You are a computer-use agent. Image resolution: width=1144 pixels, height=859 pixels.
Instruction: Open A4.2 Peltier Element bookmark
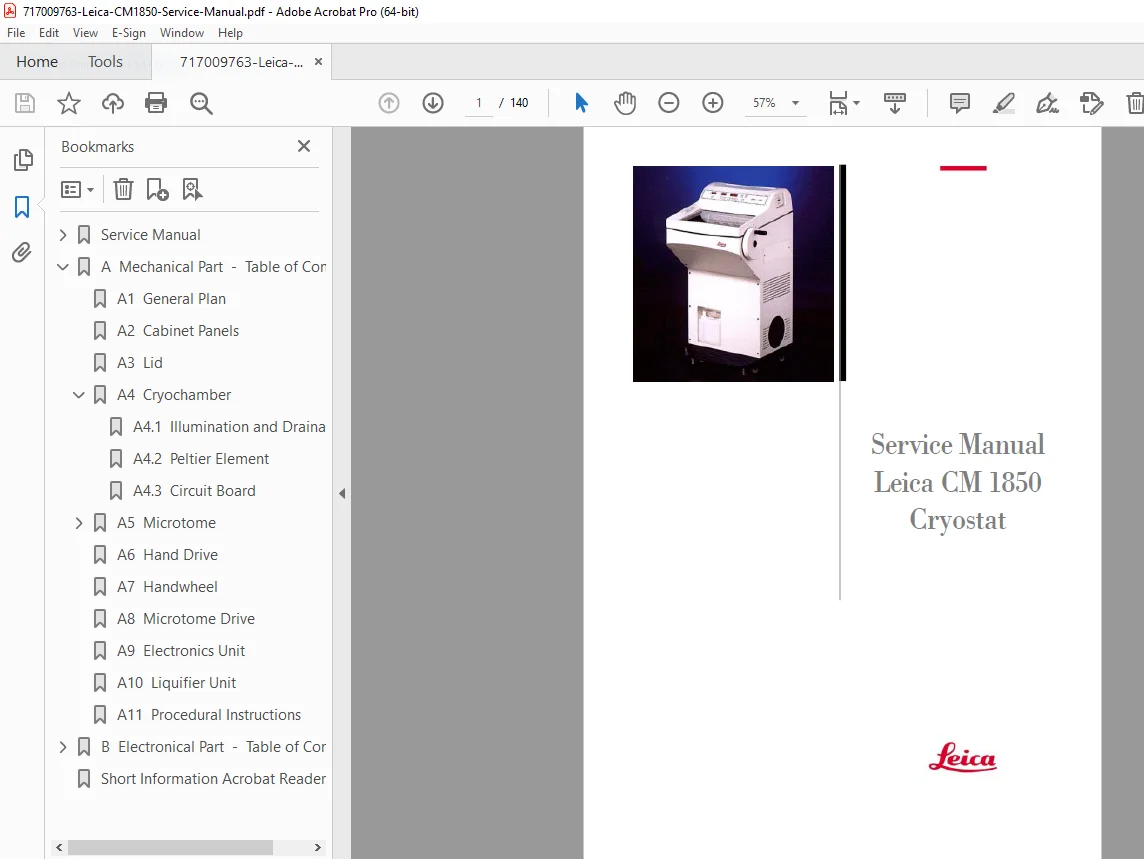[201, 459]
